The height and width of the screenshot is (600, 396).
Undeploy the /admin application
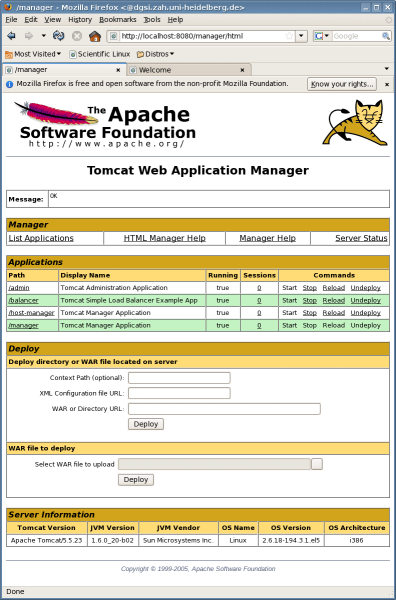[x=365, y=288]
